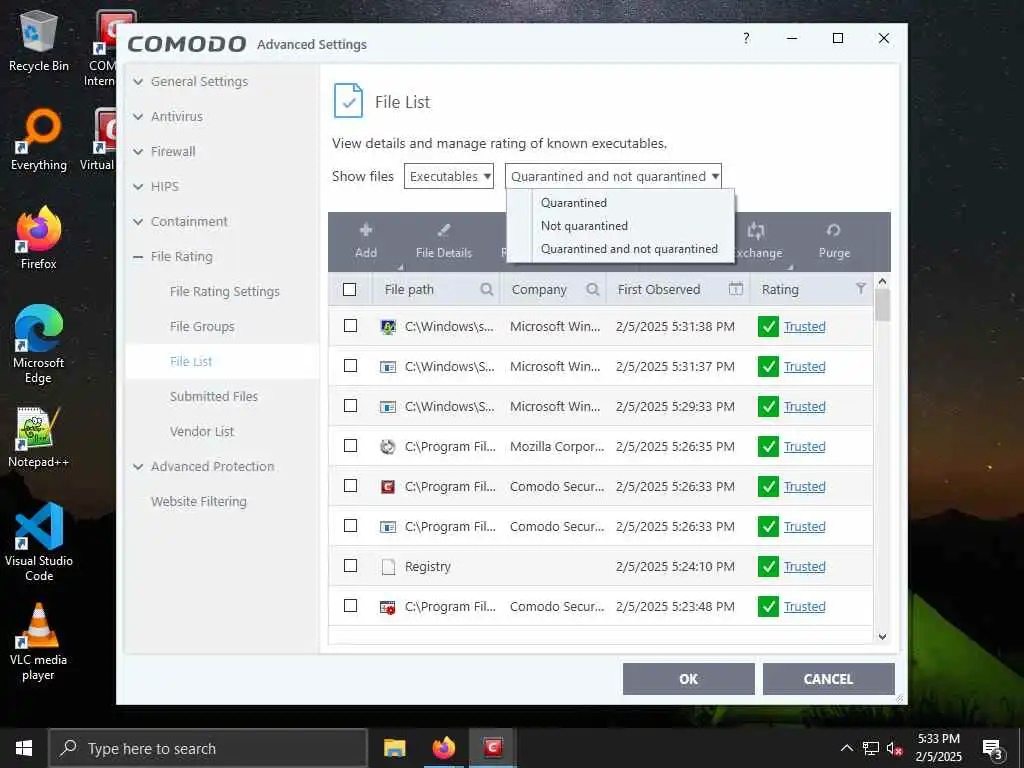The height and width of the screenshot is (768, 1024).
Task: Open File Explorer from taskbar
Action: coord(394,748)
